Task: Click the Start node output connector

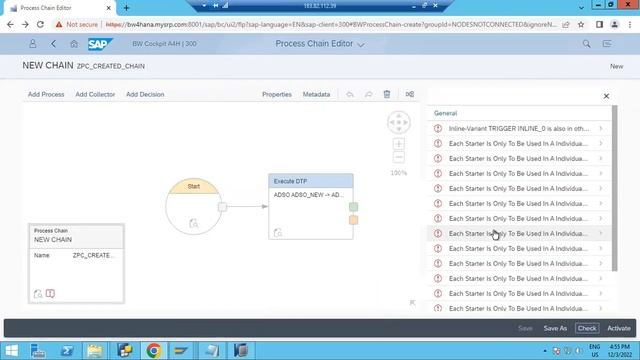Action: pyautogui.click(x=222, y=207)
